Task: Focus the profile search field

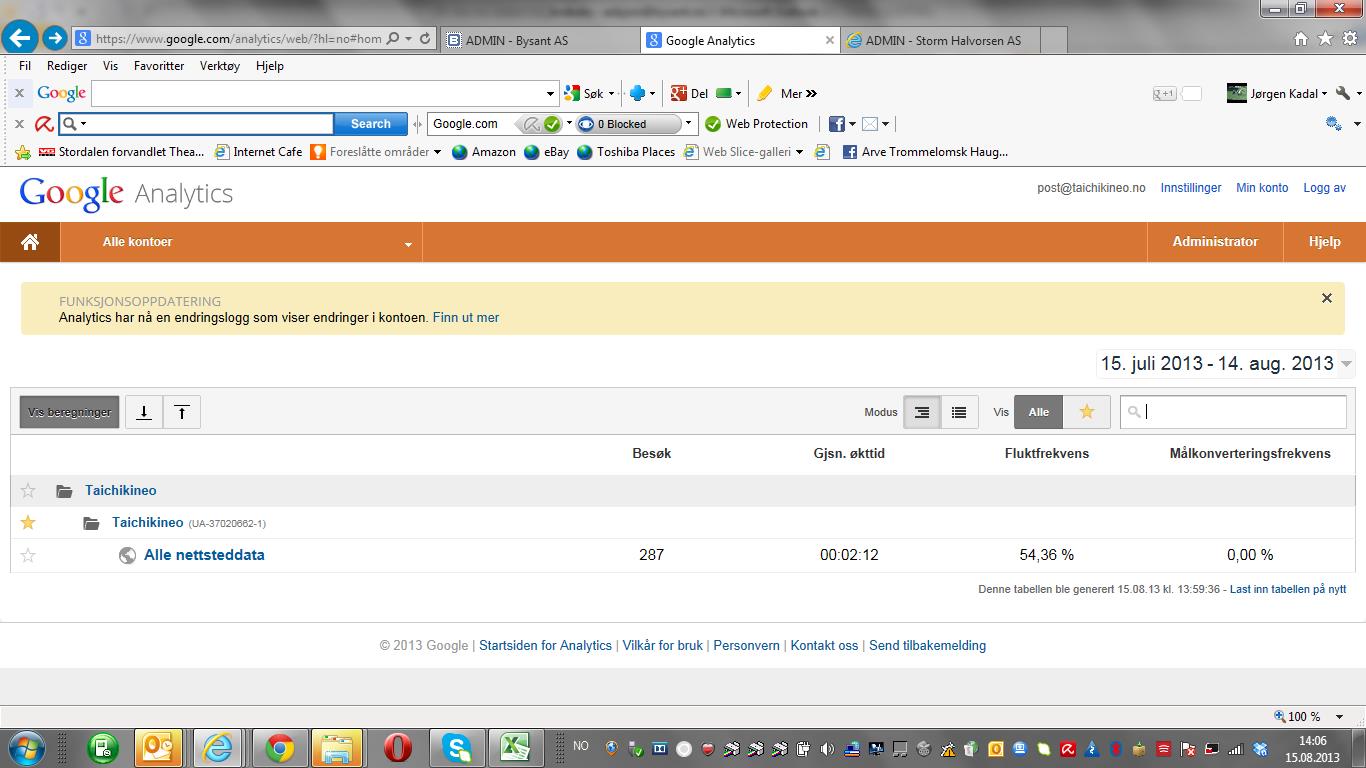Action: 1233,412
